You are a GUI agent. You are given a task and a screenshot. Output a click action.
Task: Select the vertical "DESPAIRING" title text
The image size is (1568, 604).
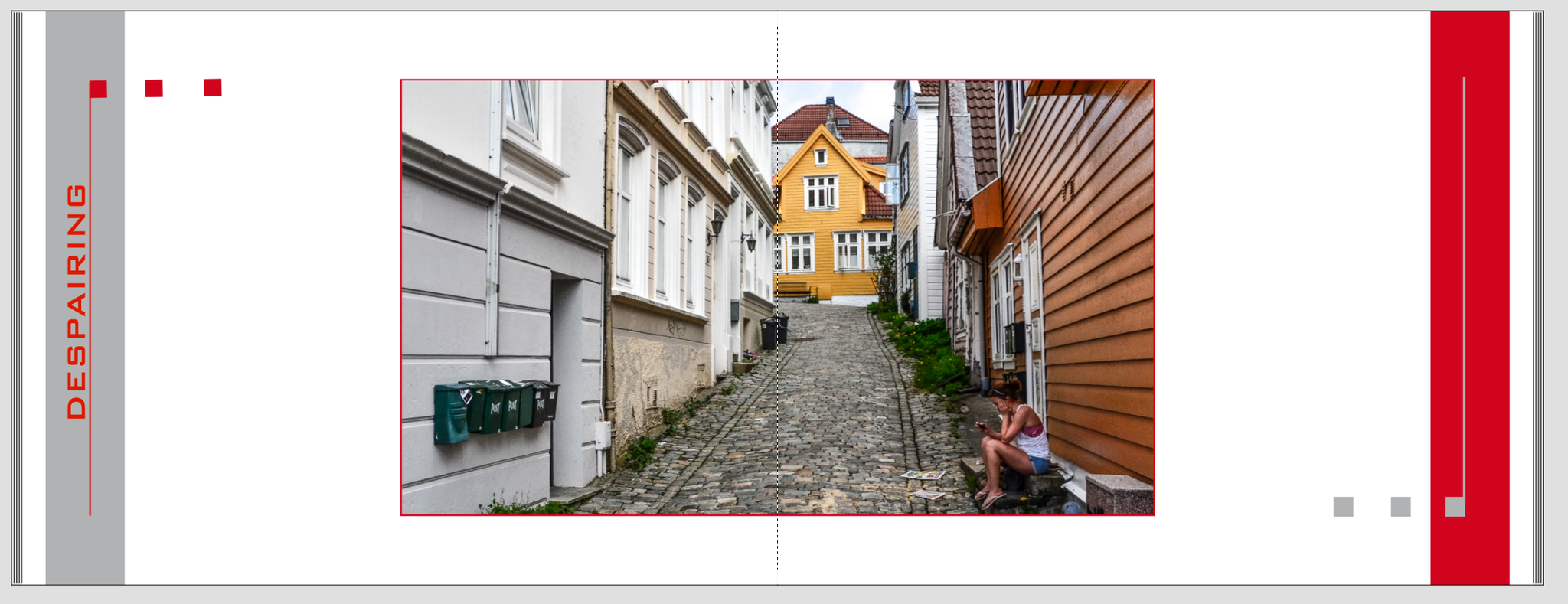77,301
